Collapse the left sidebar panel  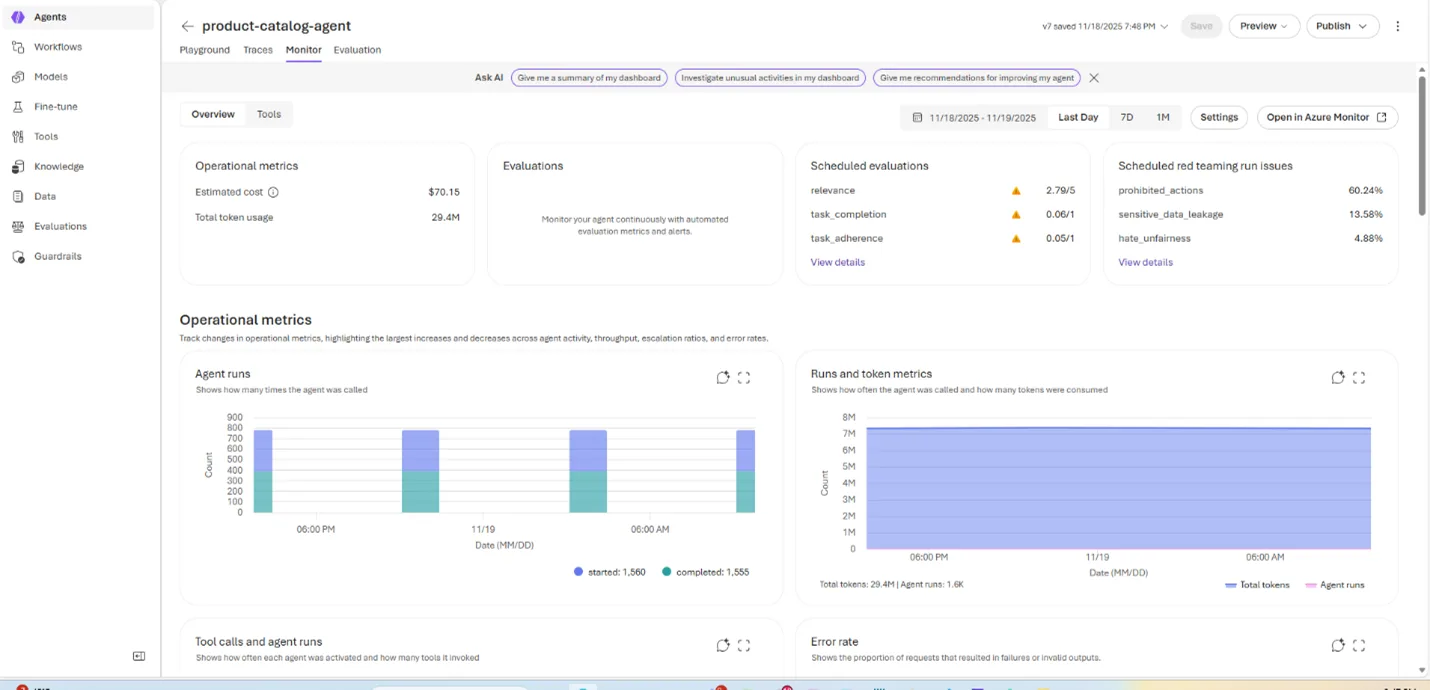pyautogui.click(x=139, y=656)
